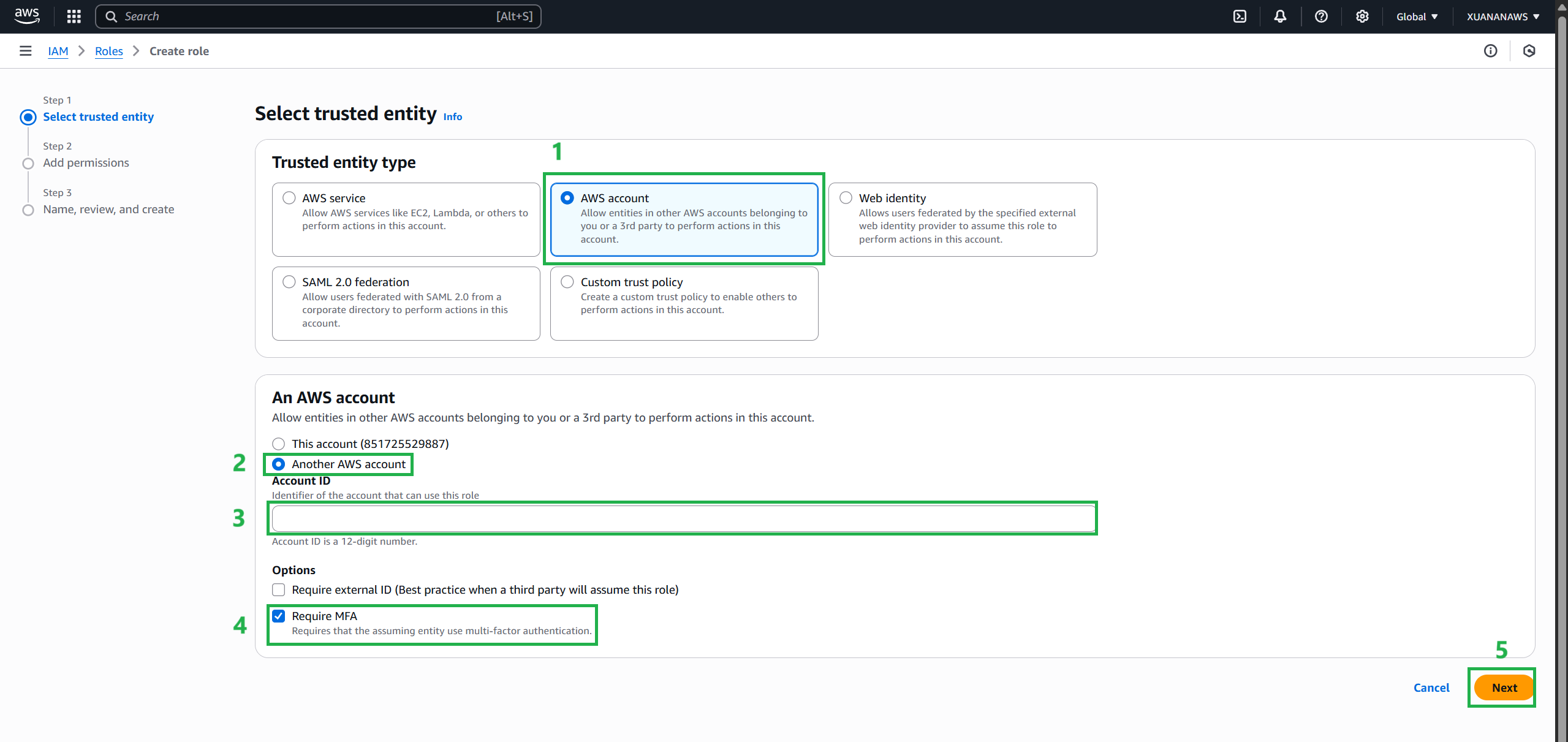Image resolution: width=1568 pixels, height=742 pixels.
Task: Open the services grid icon
Action: 74,16
